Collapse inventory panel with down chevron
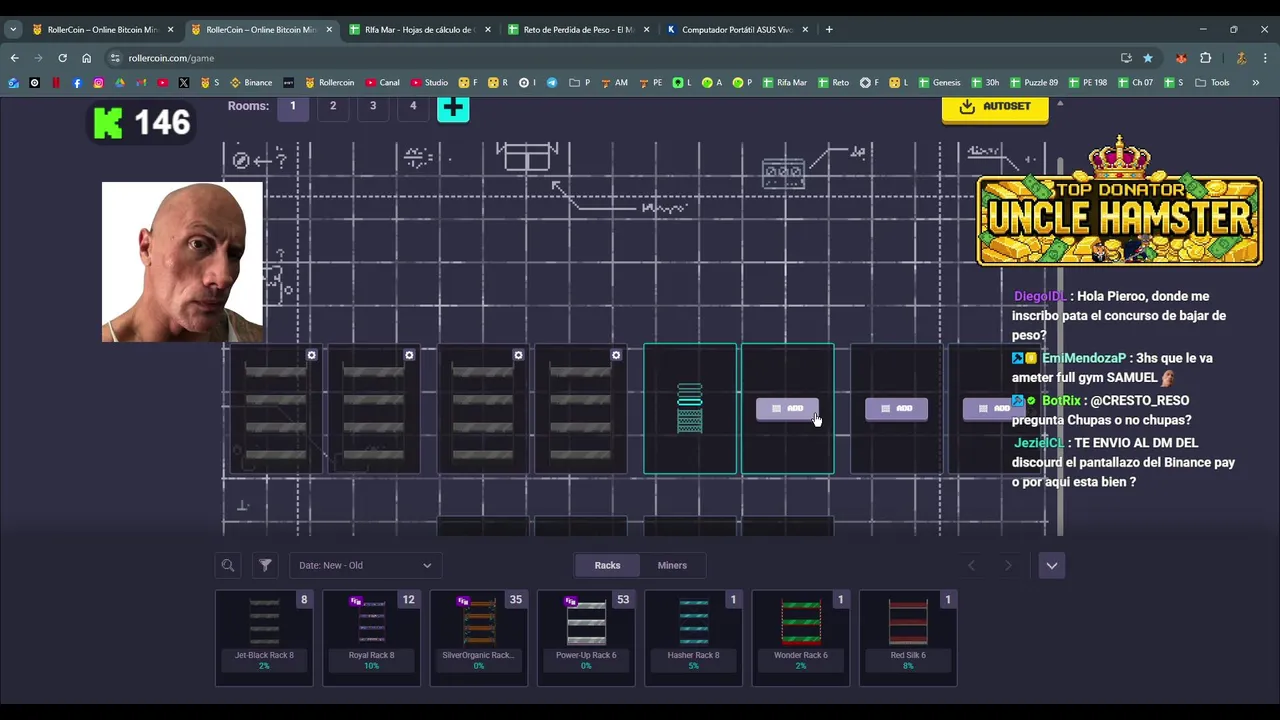The image size is (1280, 720). pos(1051,565)
